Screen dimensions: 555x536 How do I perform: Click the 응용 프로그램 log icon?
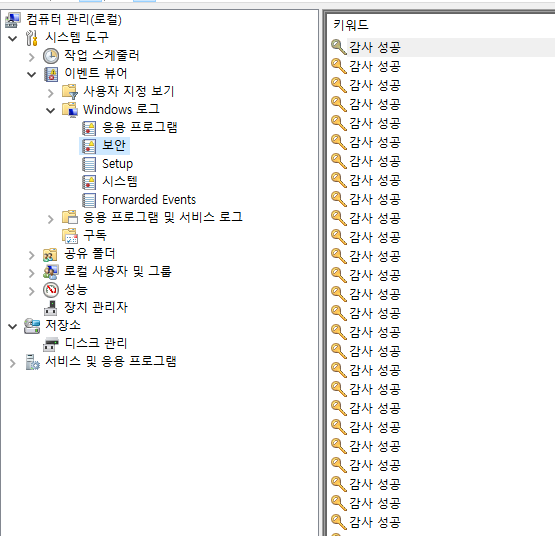89,128
